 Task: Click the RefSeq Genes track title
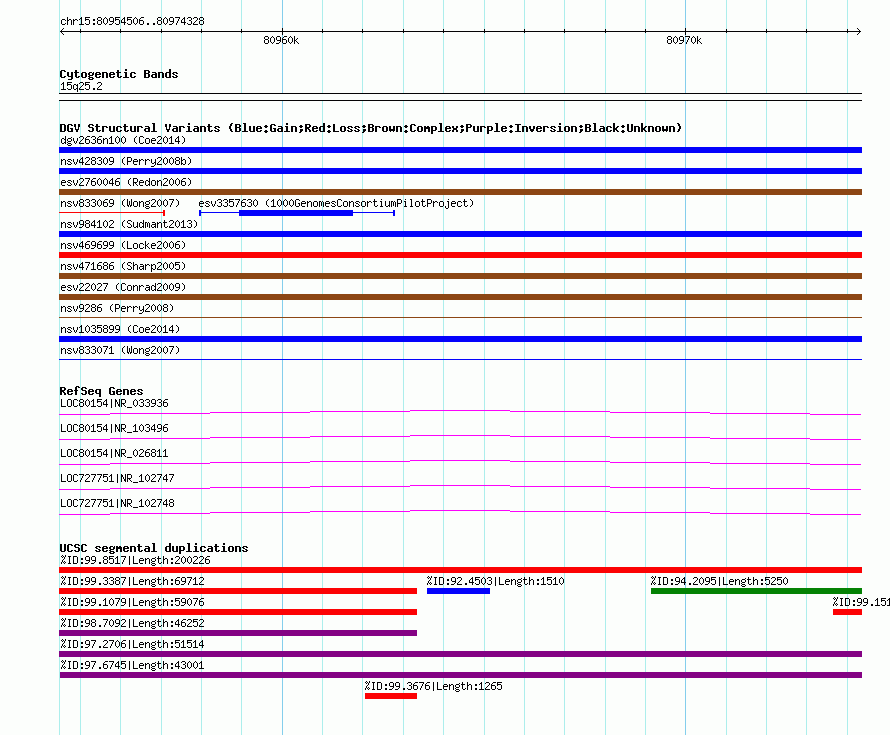[101, 391]
